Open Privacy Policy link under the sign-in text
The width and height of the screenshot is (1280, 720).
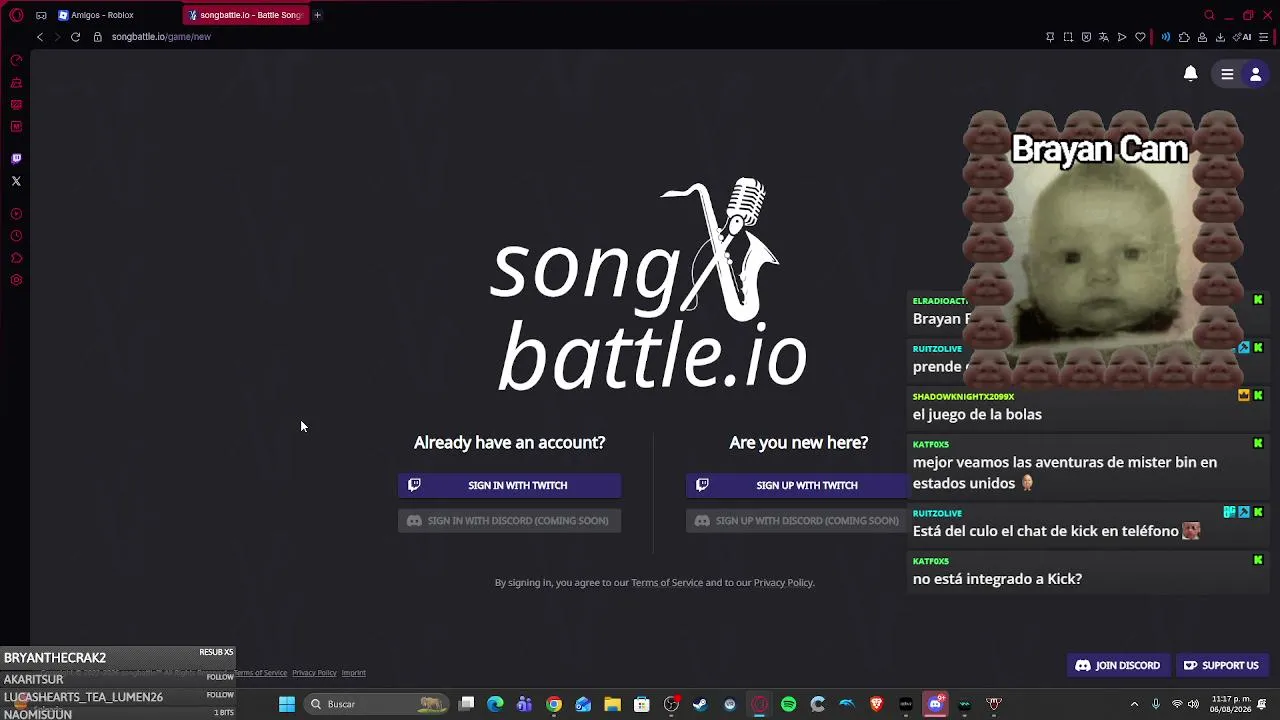pos(783,583)
